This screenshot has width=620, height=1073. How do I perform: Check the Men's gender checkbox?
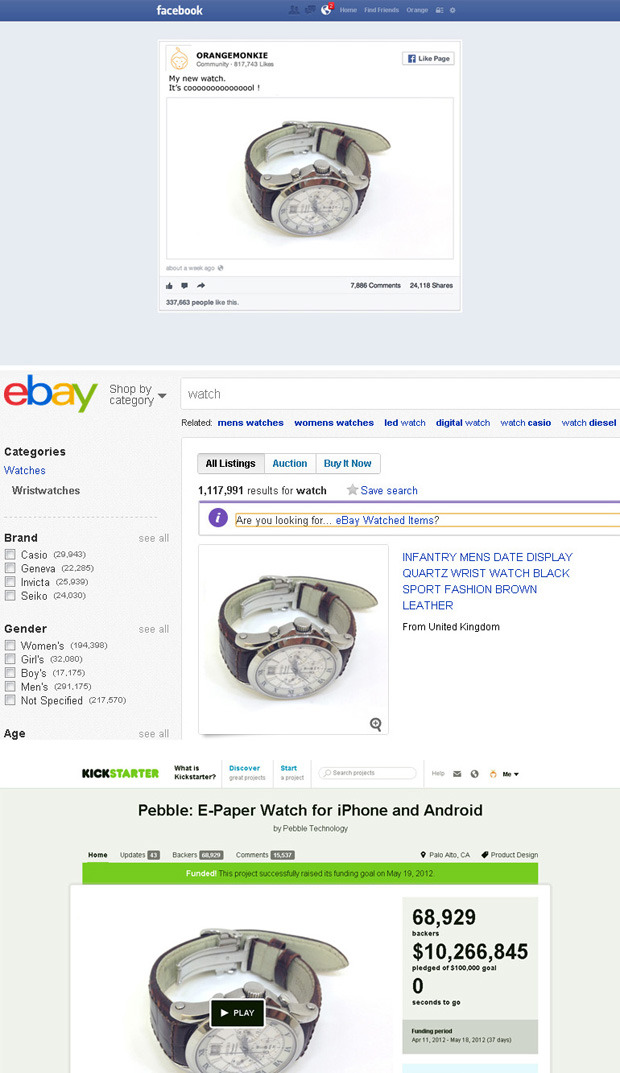click(x=10, y=686)
